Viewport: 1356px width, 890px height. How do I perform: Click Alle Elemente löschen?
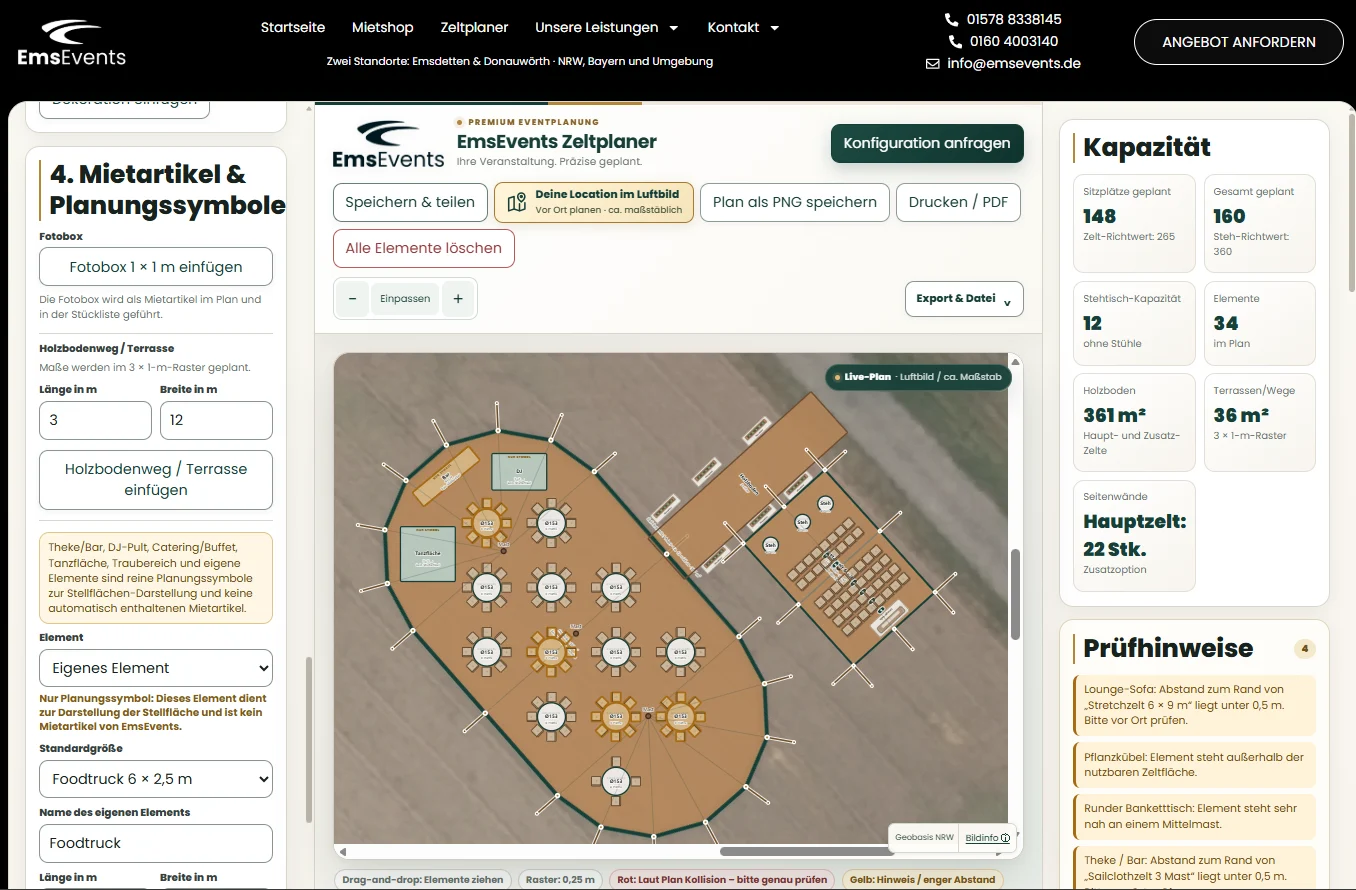[424, 248]
